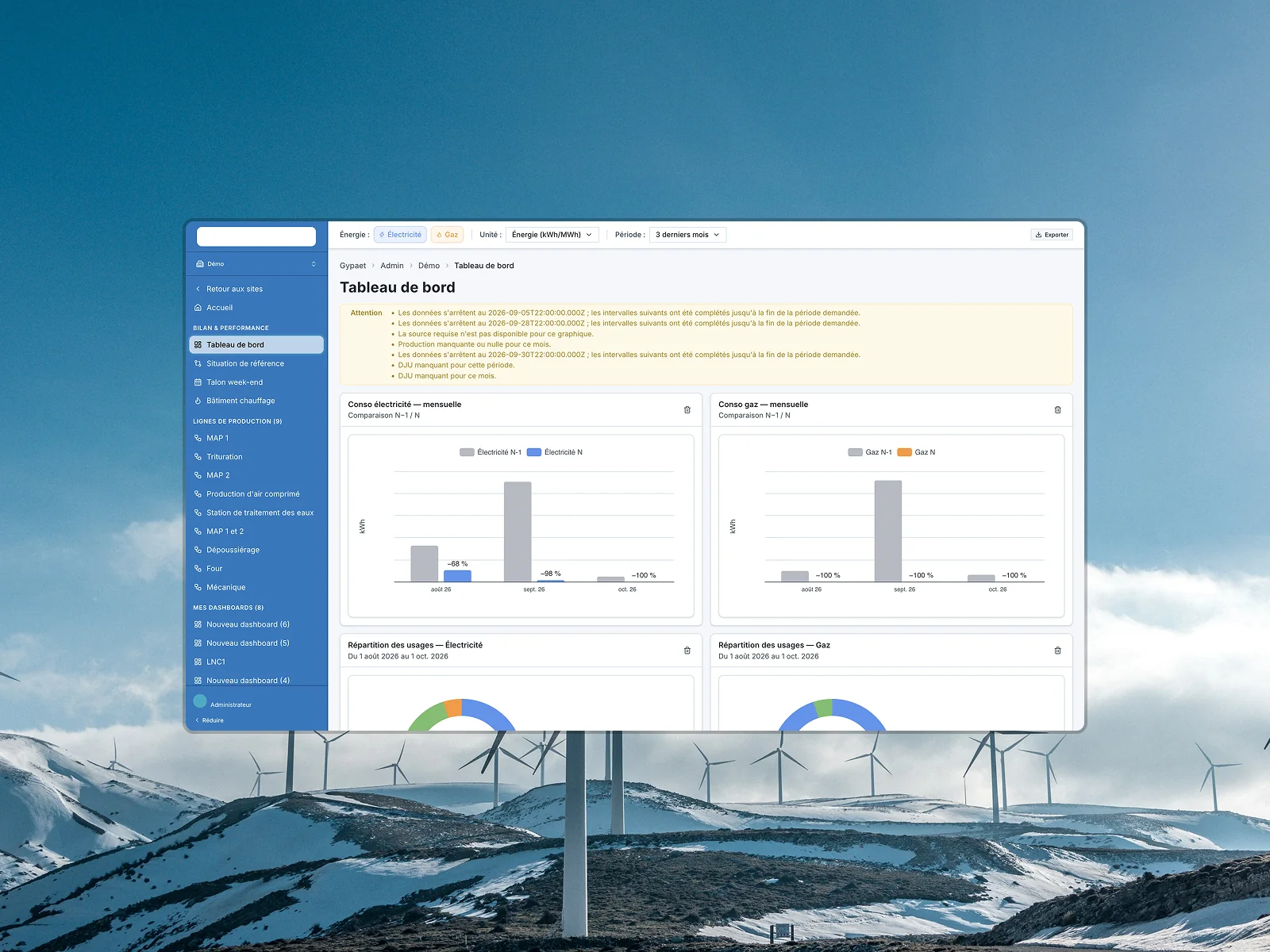Delete the Conso gaz mensuelle widget
The height and width of the screenshot is (952, 1270).
click(1057, 410)
